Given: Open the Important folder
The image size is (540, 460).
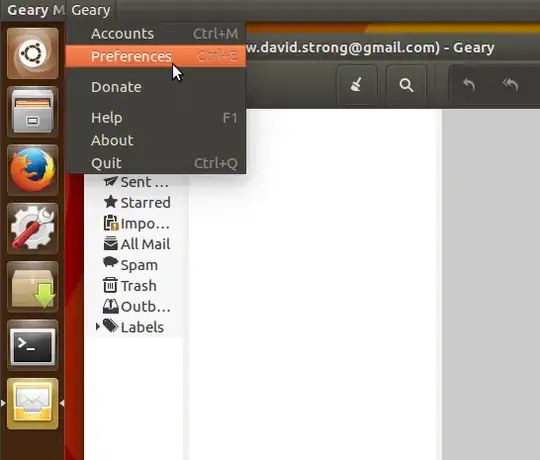Looking at the screenshot, I should coord(137,223).
